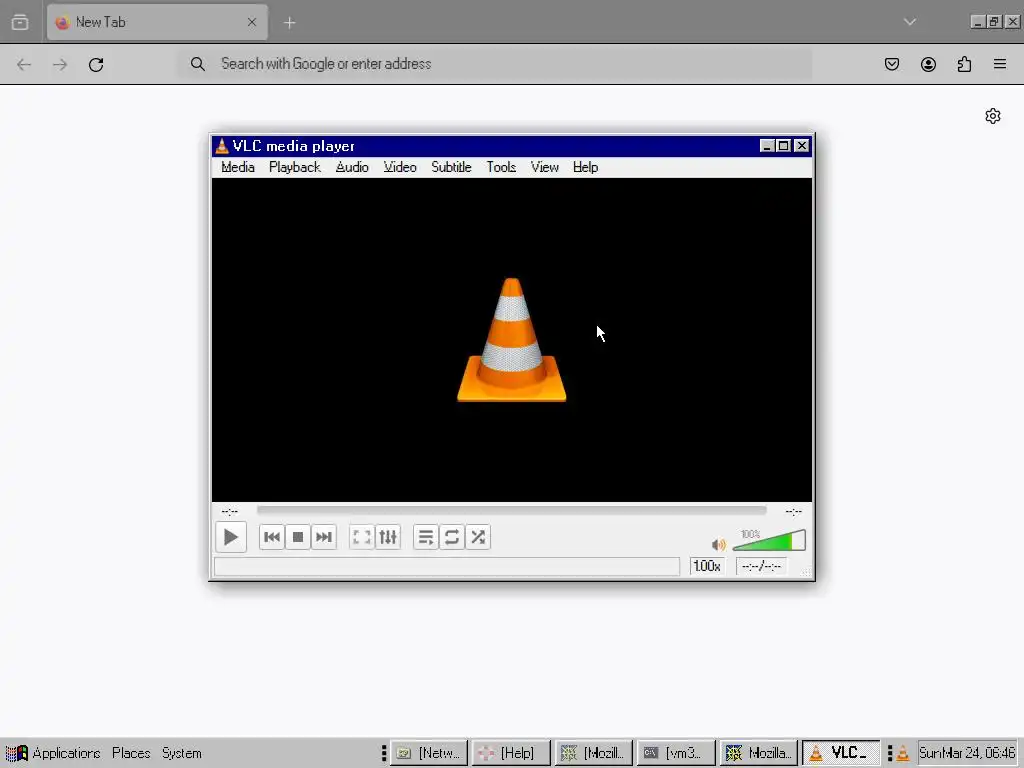Click the Firefox address search bar
This screenshot has width=1024, height=768.
point(495,64)
